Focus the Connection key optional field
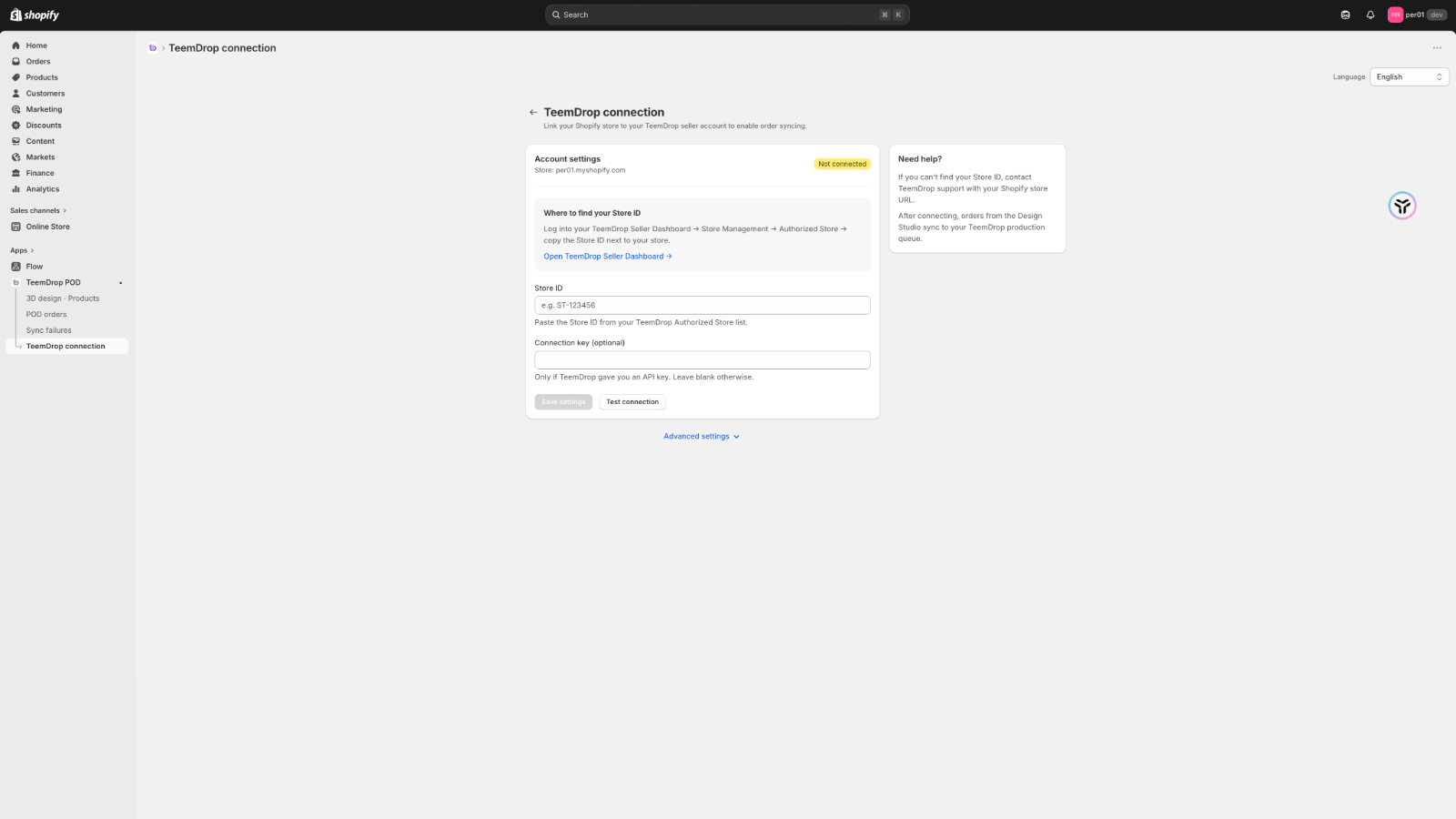This screenshot has width=1456, height=819. (x=703, y=360)
